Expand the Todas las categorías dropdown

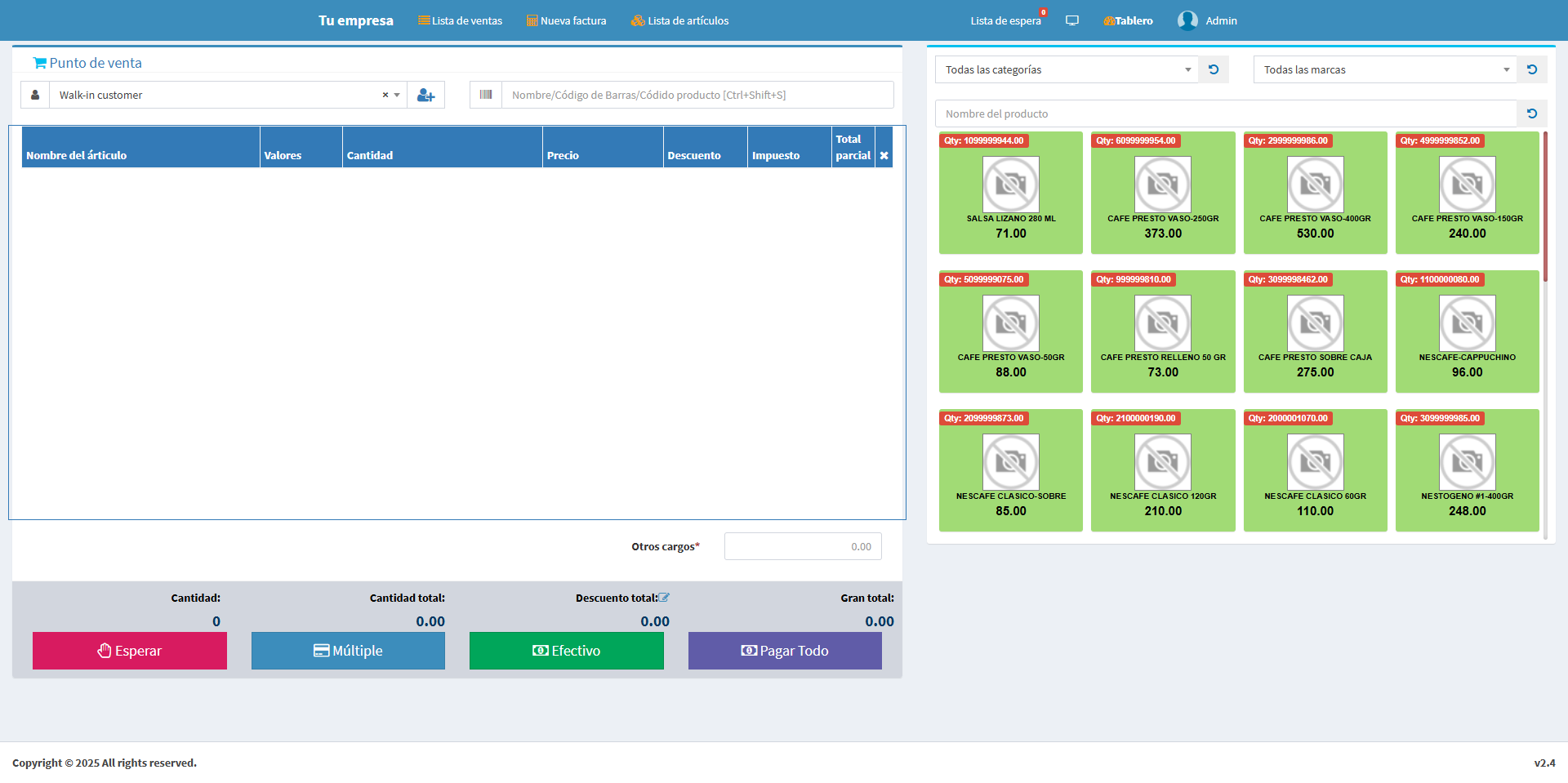pyautogui.click(x=1066, y=70)
